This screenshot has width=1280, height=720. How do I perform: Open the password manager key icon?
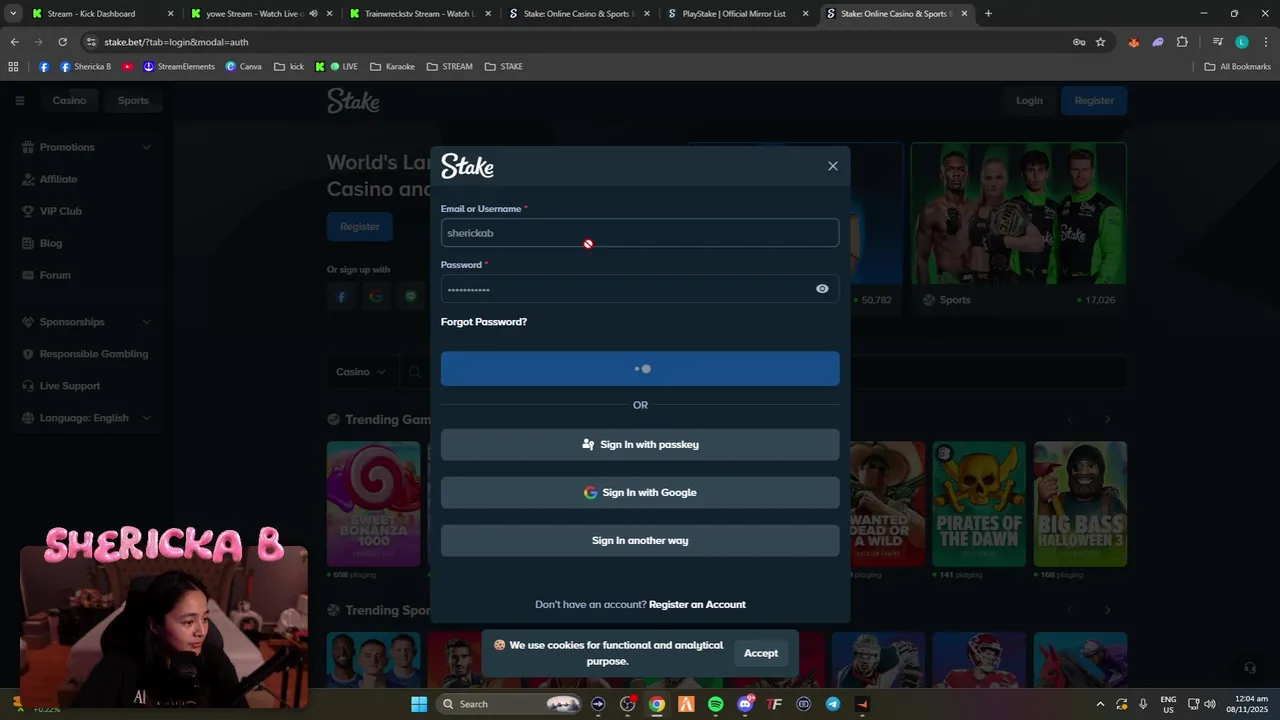(x=1079, y=42)
